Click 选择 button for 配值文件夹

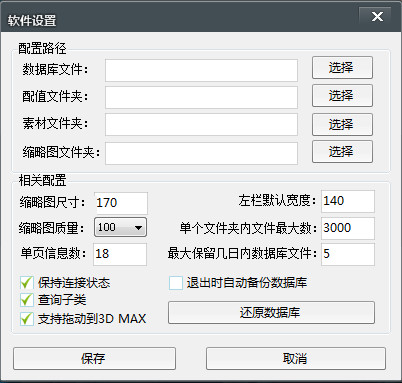[x=342, y=96]
